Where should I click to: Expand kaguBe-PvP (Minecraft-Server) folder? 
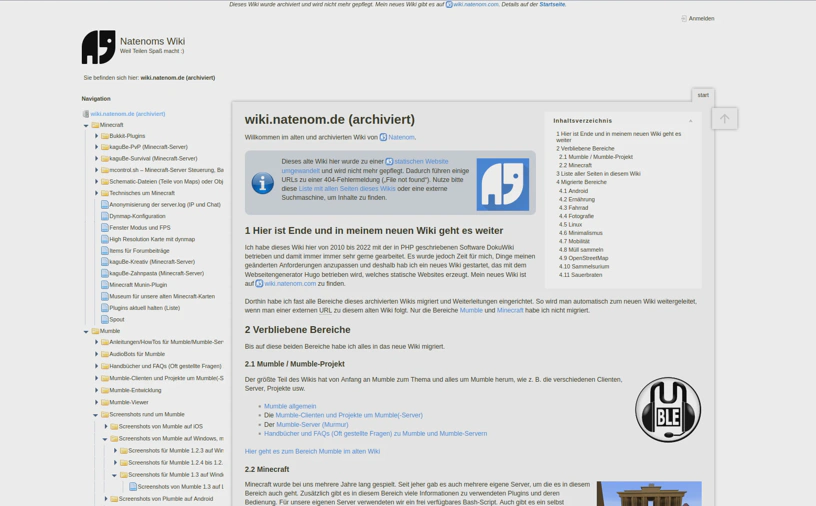96,147
